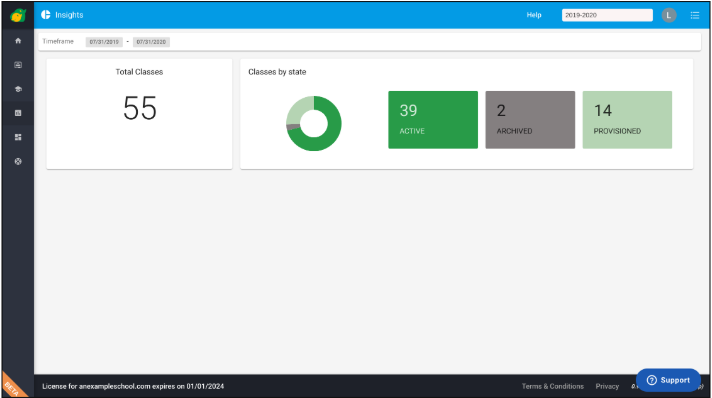Click the Insights pie chart header icon
712x398 pixels.
(x=46, y=15)
